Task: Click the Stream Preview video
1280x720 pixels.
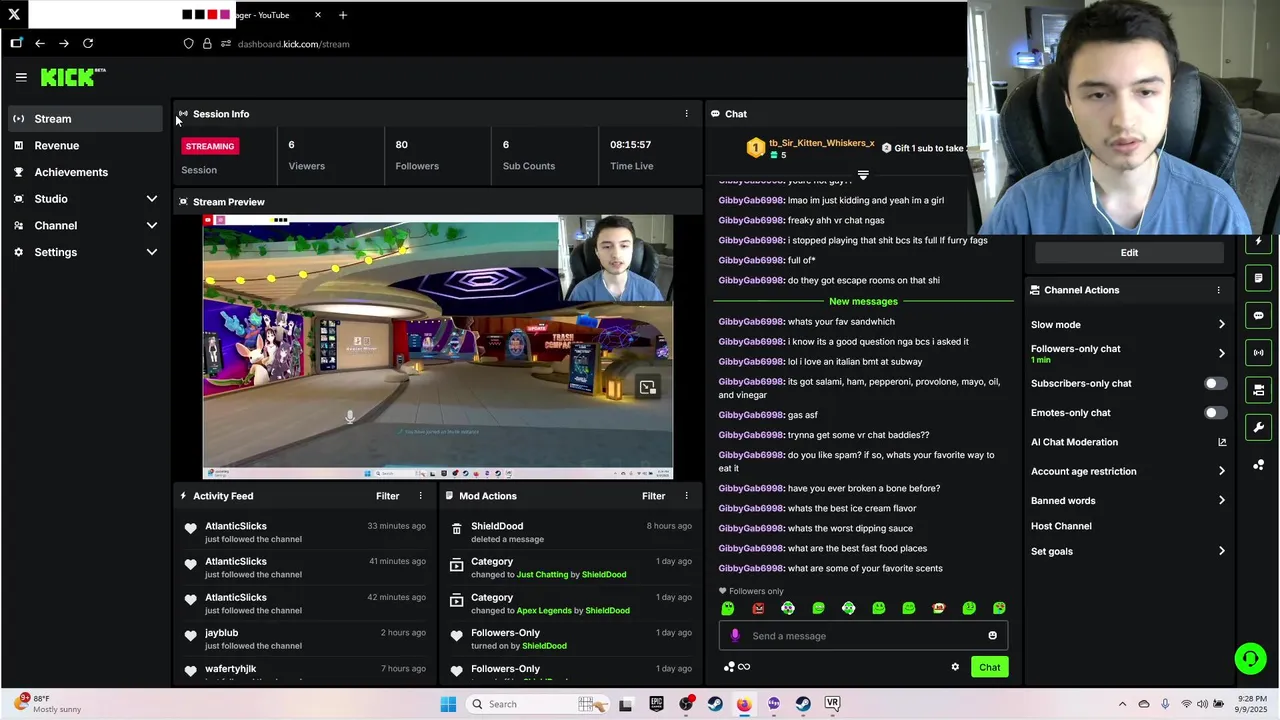Action: click(x=438, y=347)
